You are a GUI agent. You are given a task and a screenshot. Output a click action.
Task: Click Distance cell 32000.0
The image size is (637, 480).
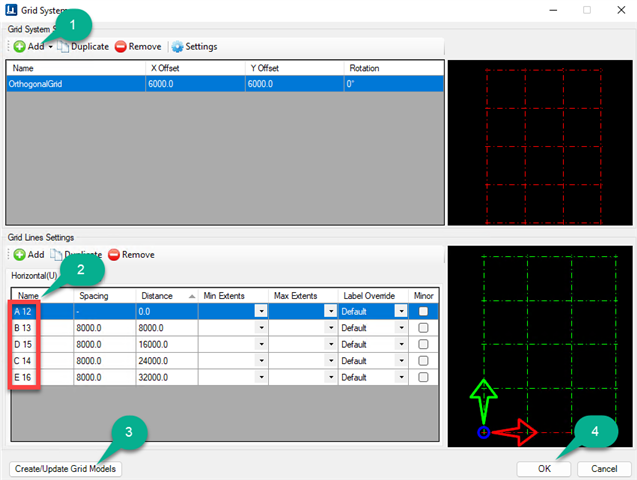pos(167,377)
